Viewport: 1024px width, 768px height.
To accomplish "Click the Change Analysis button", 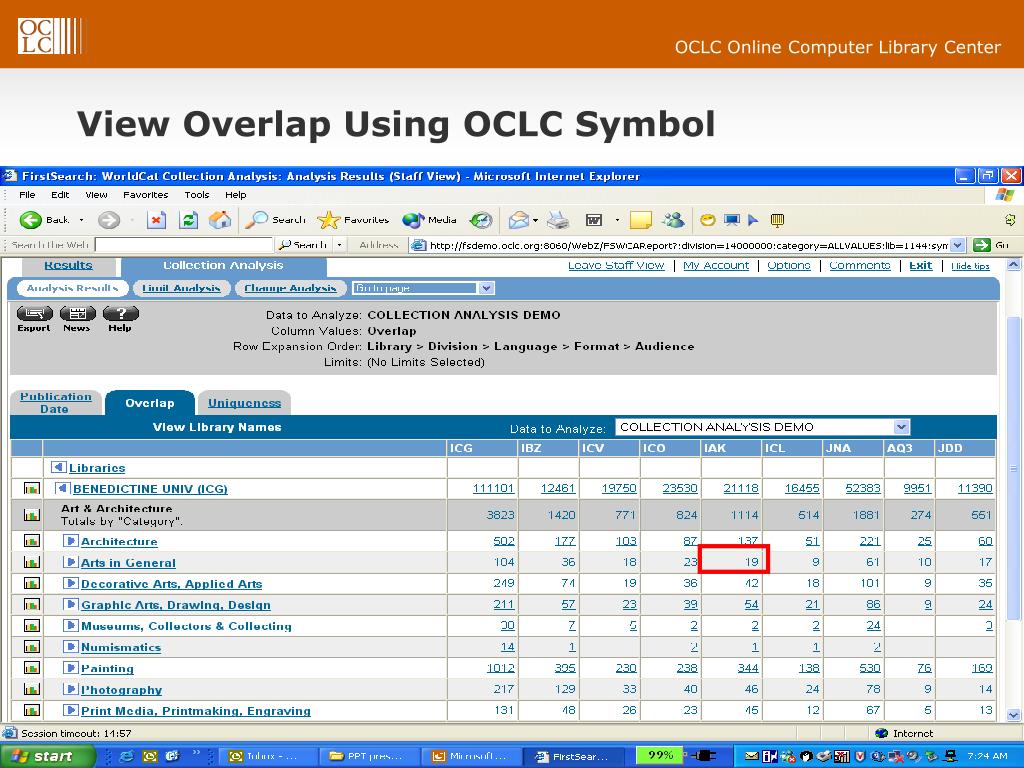I will [x=290, y=288].
